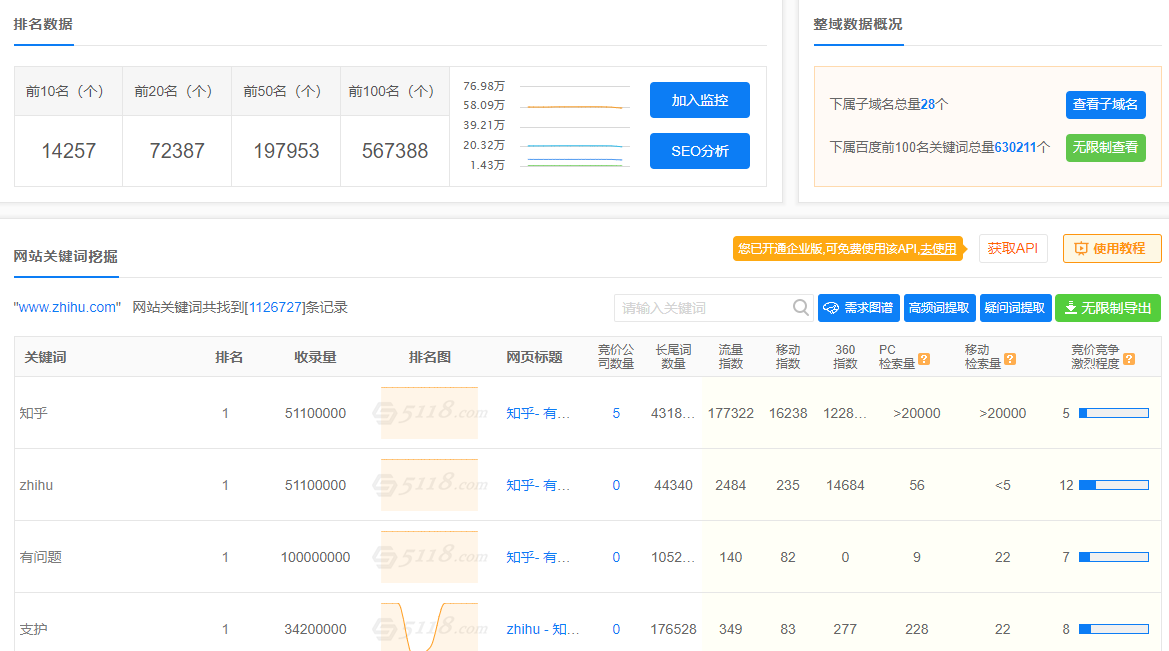Select the 网站关键词挖掘 tab heading

click(x=66, y=257)
